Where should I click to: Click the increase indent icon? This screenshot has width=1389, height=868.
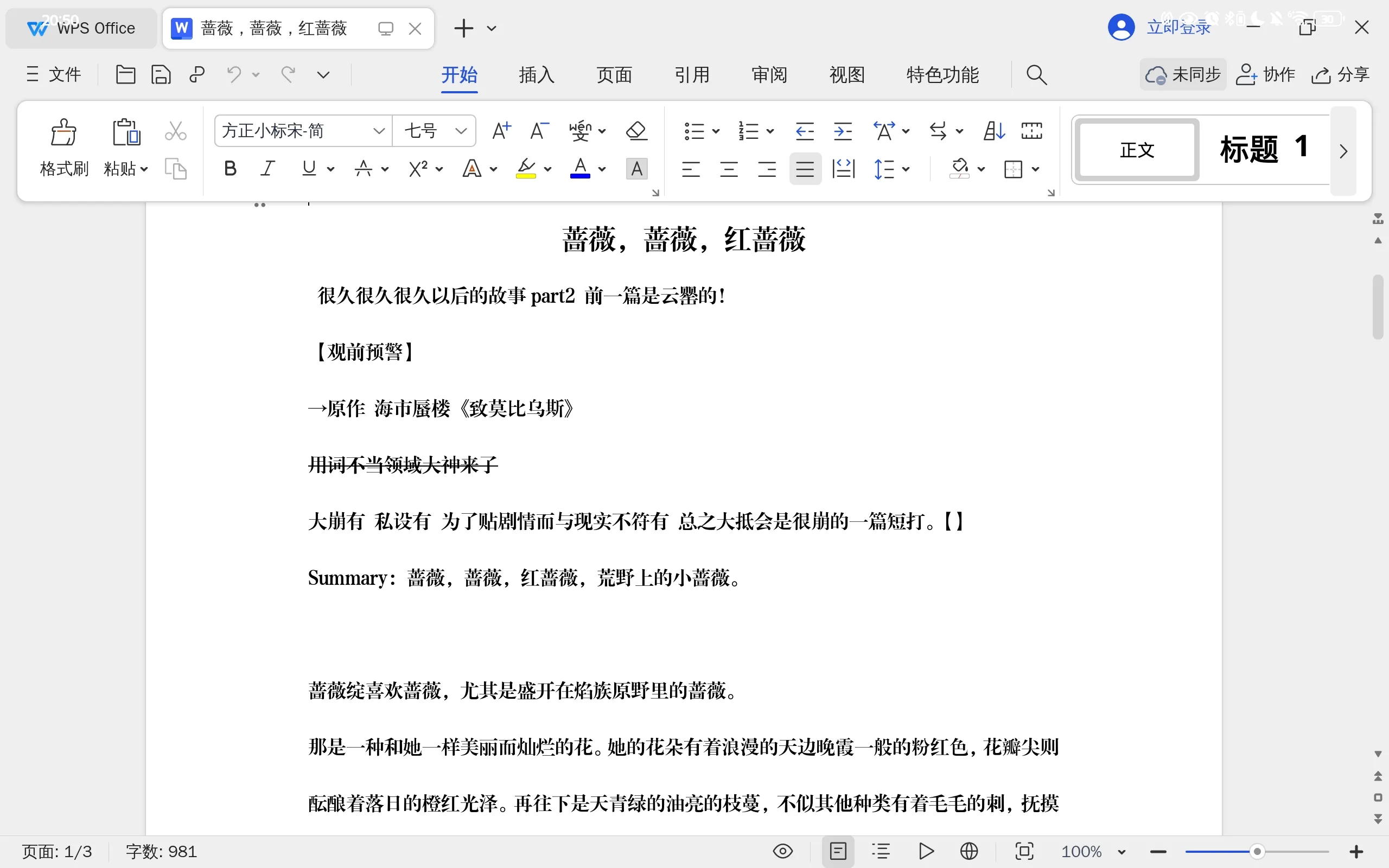(843, 131)
